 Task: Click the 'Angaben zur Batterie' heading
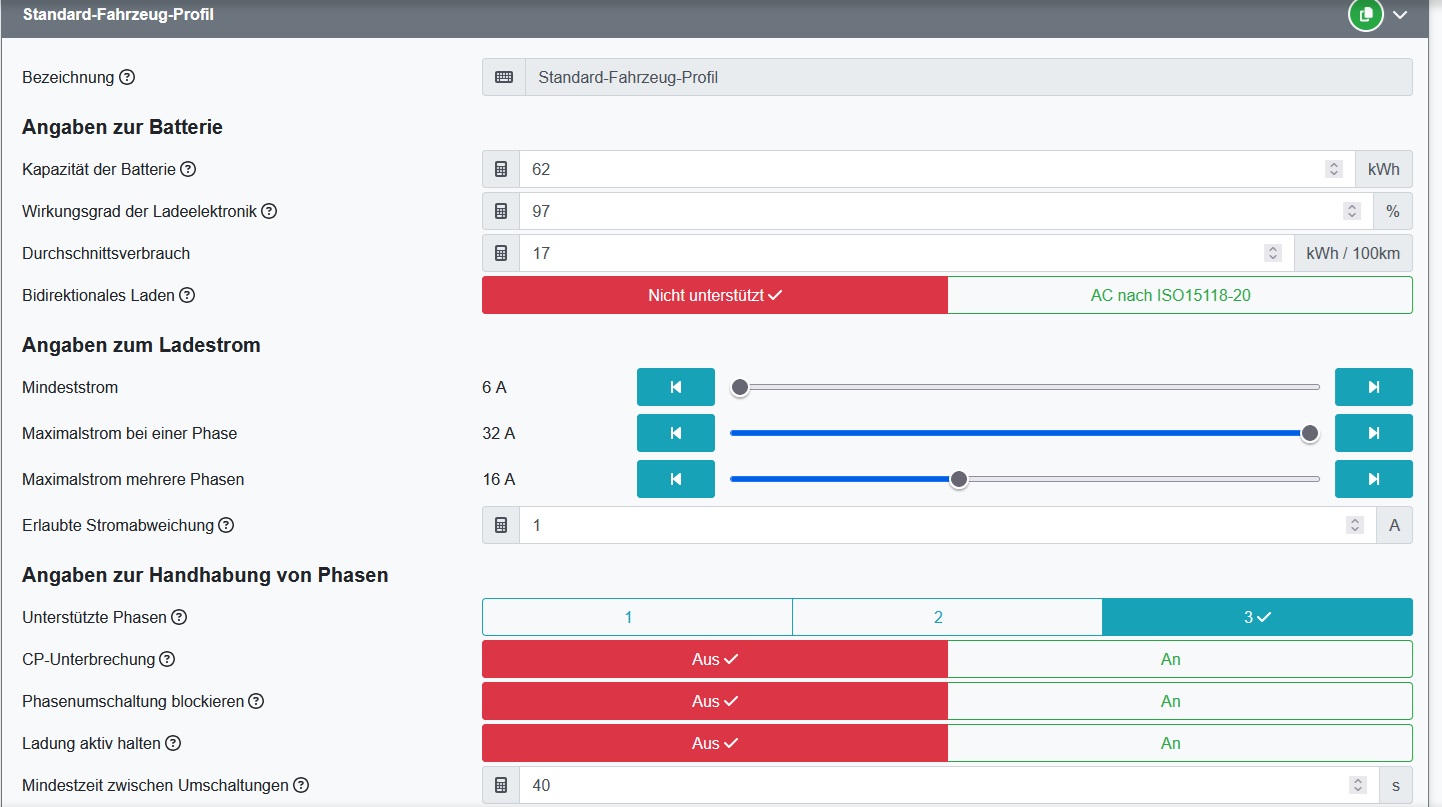pos(122,127)
